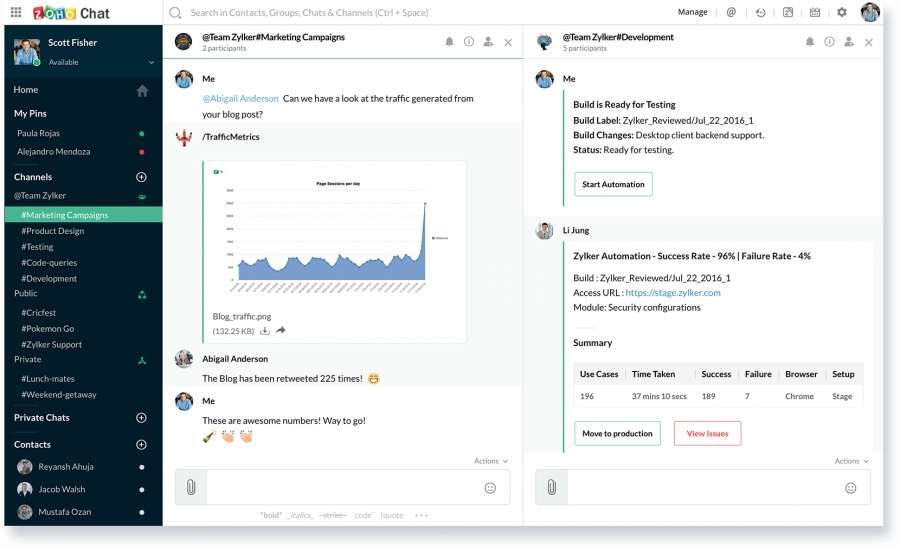Download the Blog_traffic.png file
Screen dimensions: 900x547
pyautogui.click(x=265, y=331)
